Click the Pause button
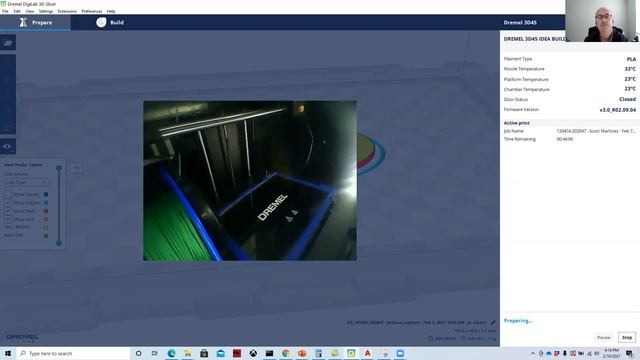Image resolution: width=640 pixels, height=360 pixels. (x=604, y=338)
